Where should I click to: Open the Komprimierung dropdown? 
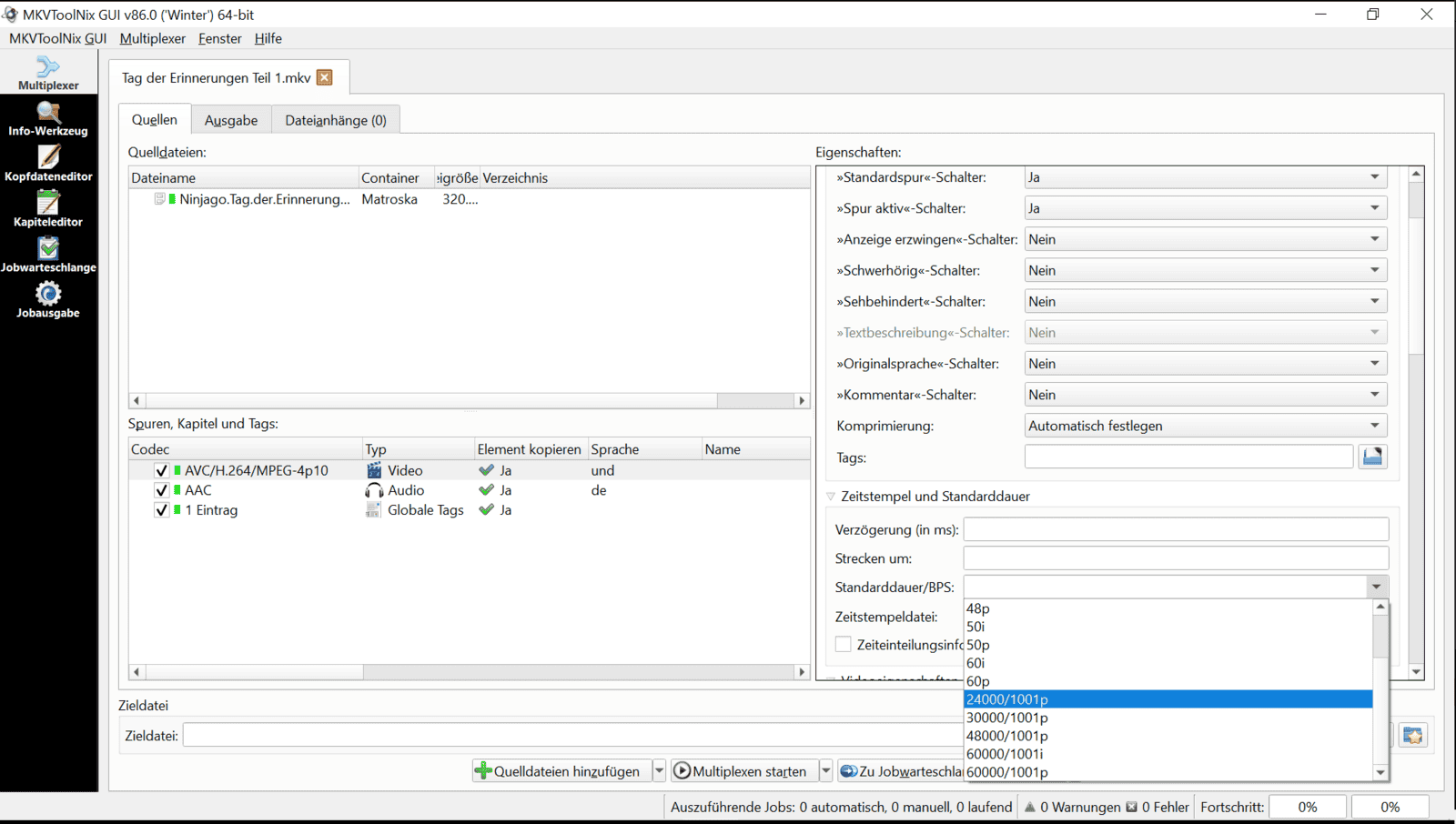(1205, 426)
